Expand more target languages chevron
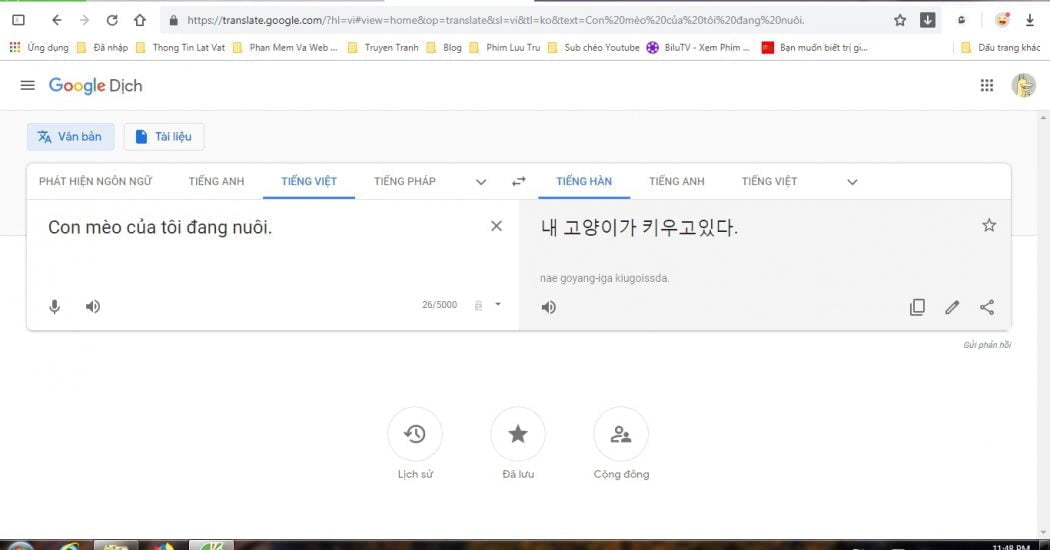The image size is (1050, 550). [x=852, y=182]
